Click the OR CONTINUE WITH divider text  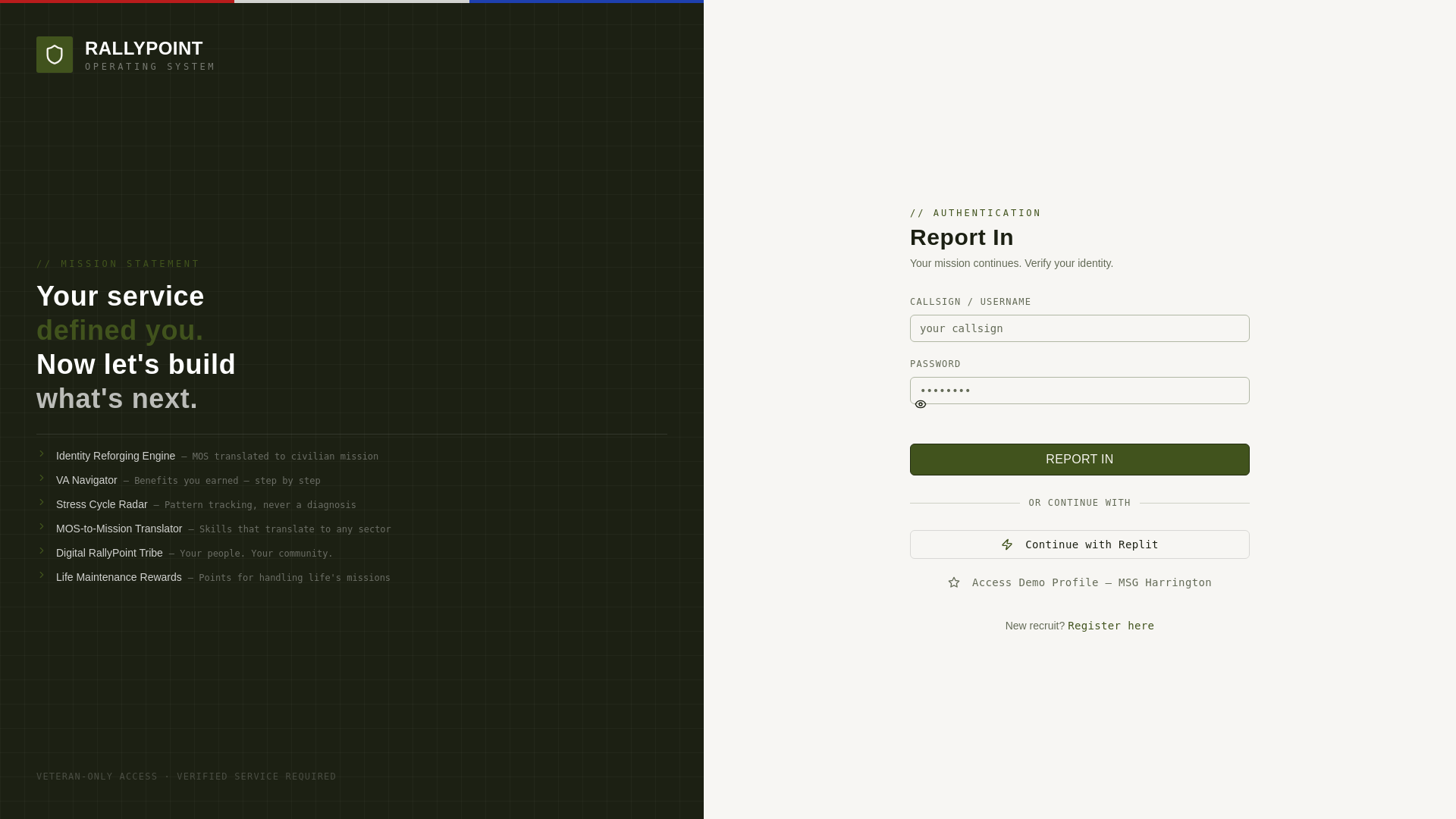[1080, 503]
